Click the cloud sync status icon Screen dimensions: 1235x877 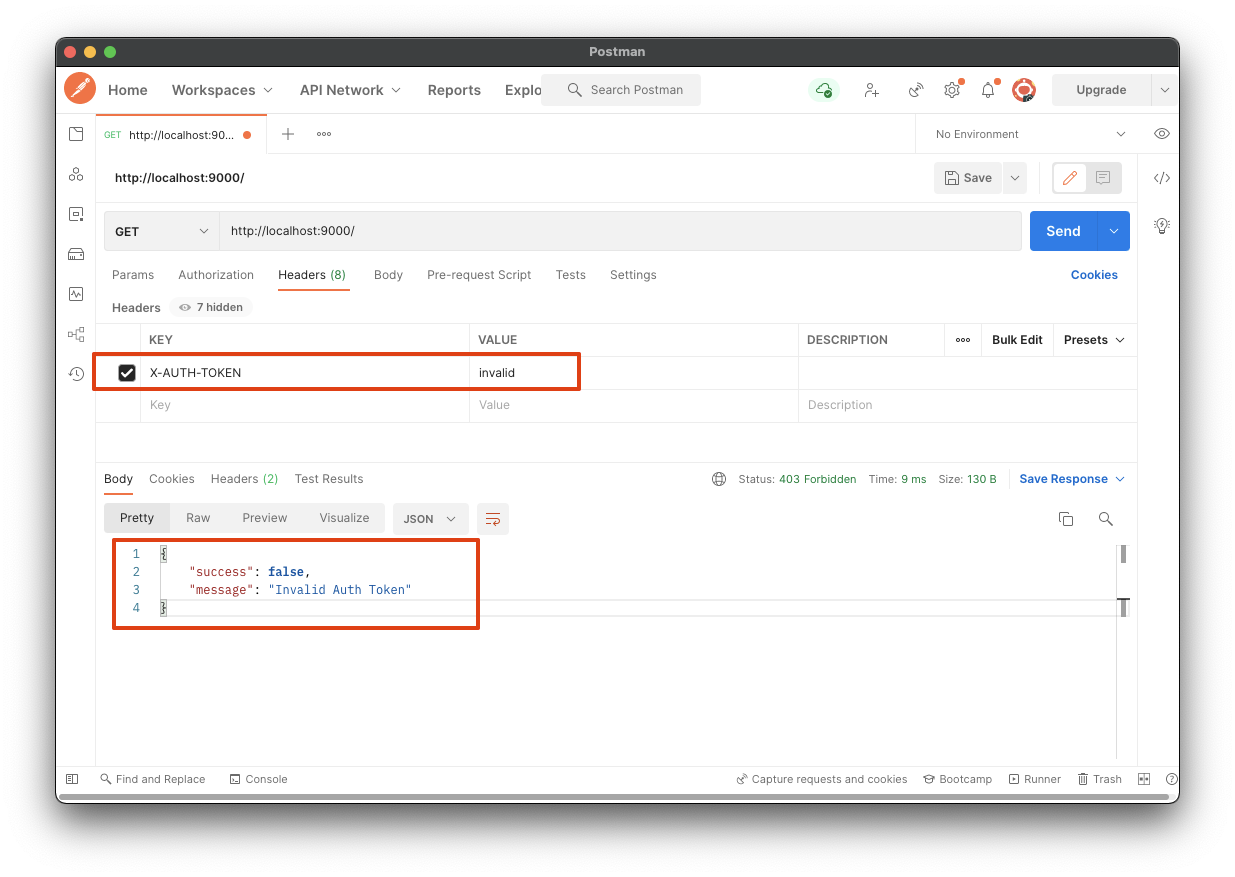point(823,90)
